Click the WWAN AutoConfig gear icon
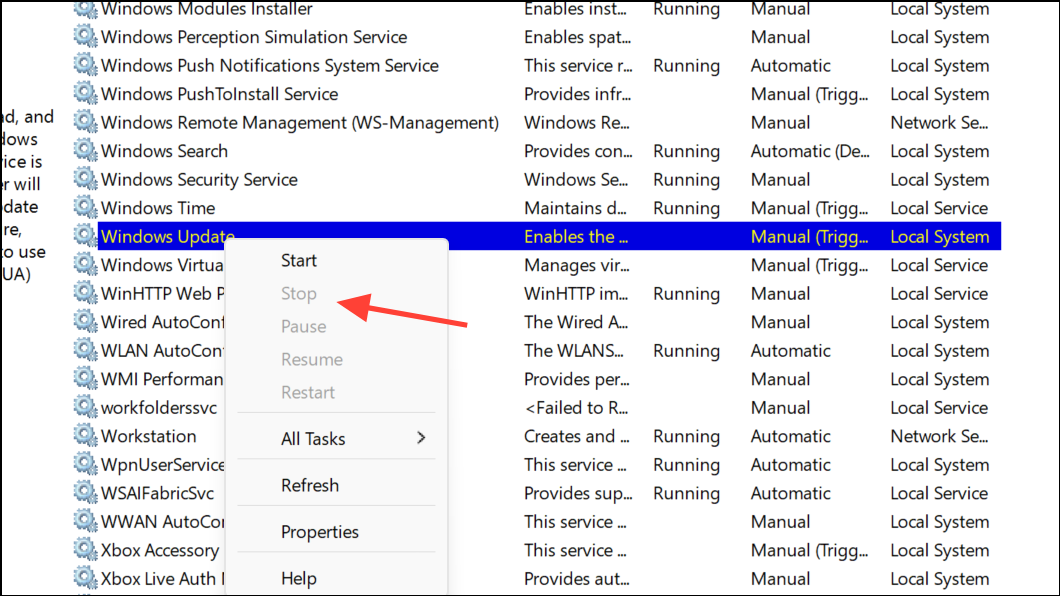Image resolution: width=1060 pixels, height=596 pixels. pos(85,522)
